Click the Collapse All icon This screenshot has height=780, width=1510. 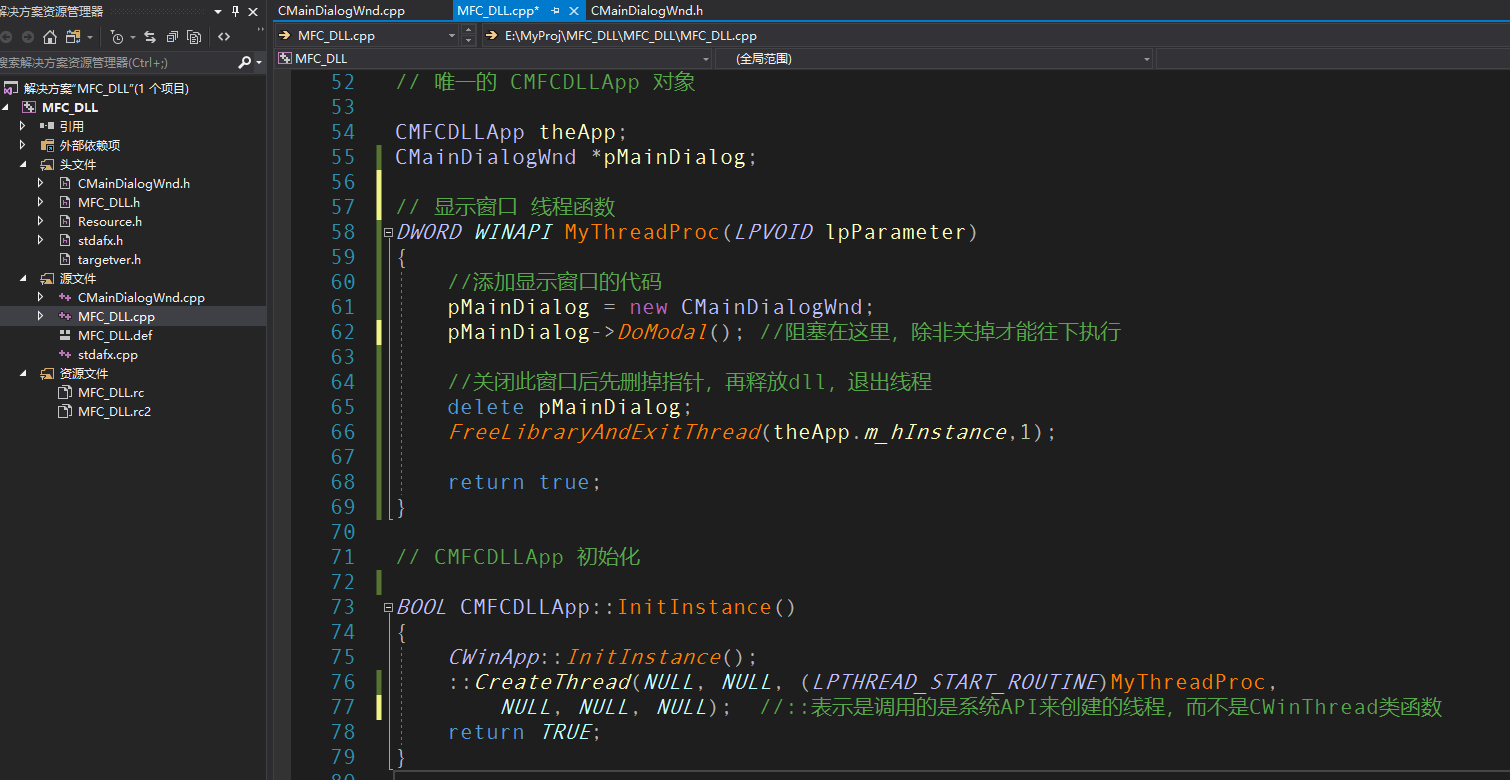[172, 37]
